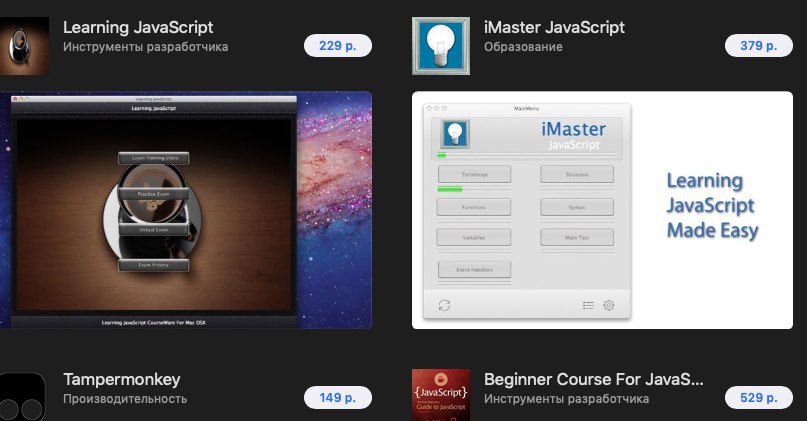807x421 pixels.
Task: View the iMaster JavaScript screenshot preview
Action: 602,210
